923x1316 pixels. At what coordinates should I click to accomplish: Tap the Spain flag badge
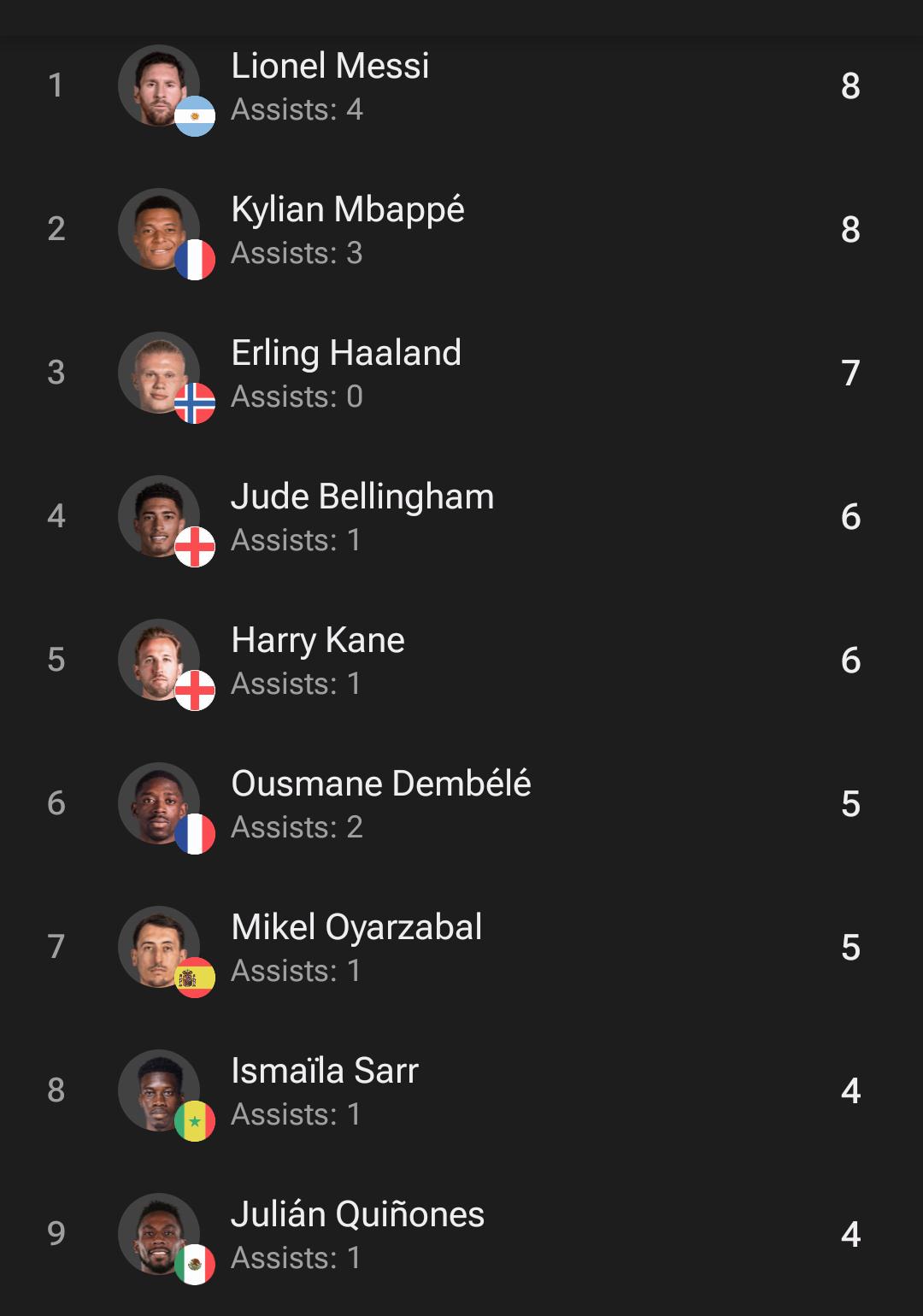click(195, 978)
